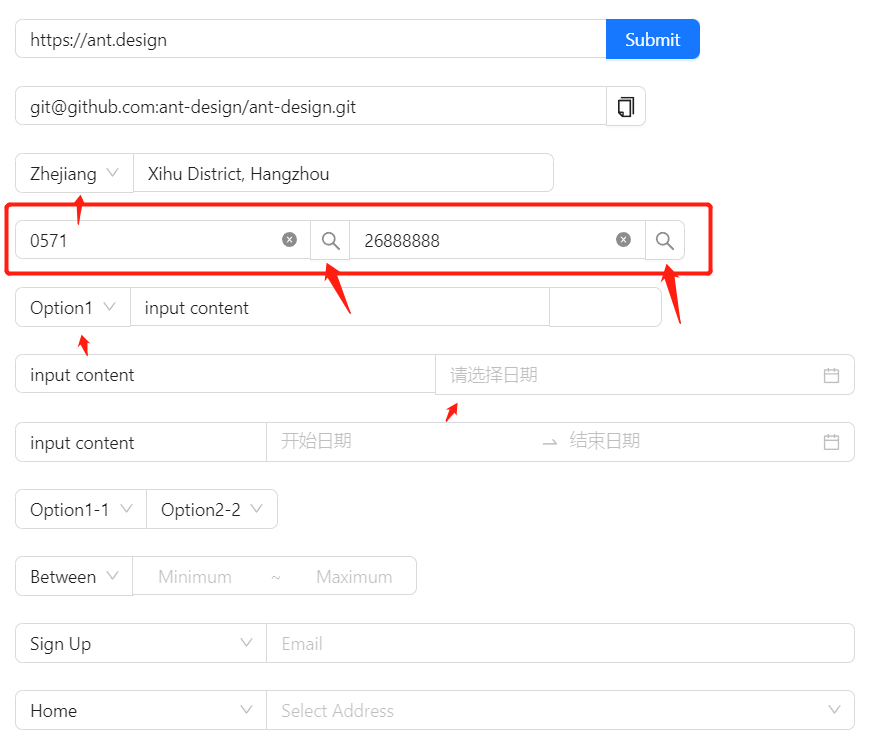Click the copy icon beside the git URL
The height and width of the screenshot is (745, 875).
tap(626, 106)
